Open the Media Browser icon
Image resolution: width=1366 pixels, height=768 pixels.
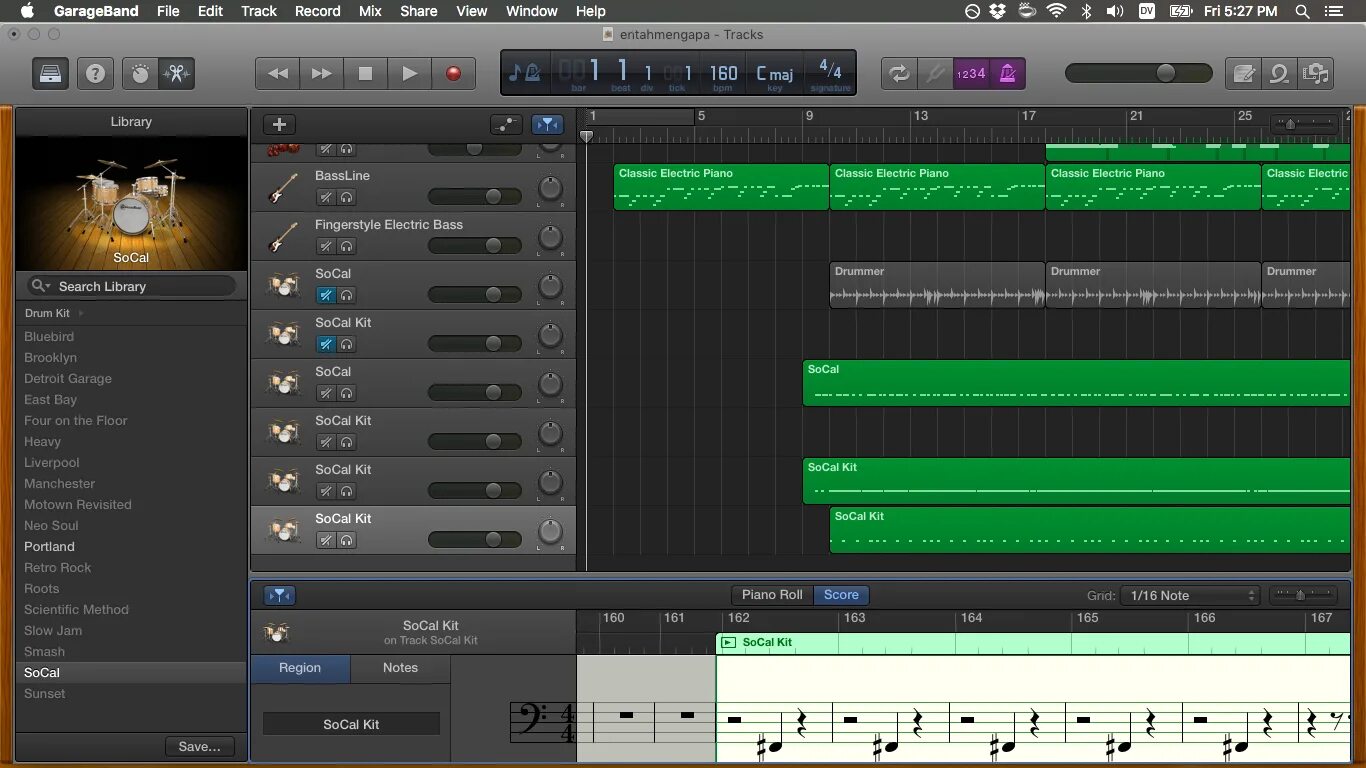pos(1316,73)
